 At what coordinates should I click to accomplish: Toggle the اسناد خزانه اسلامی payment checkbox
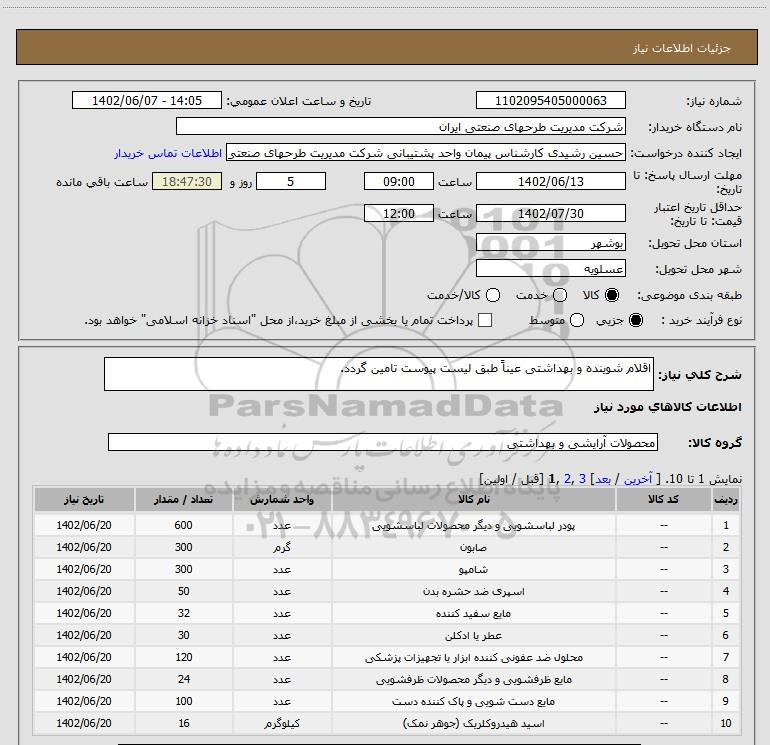click(x=485, y=320)
